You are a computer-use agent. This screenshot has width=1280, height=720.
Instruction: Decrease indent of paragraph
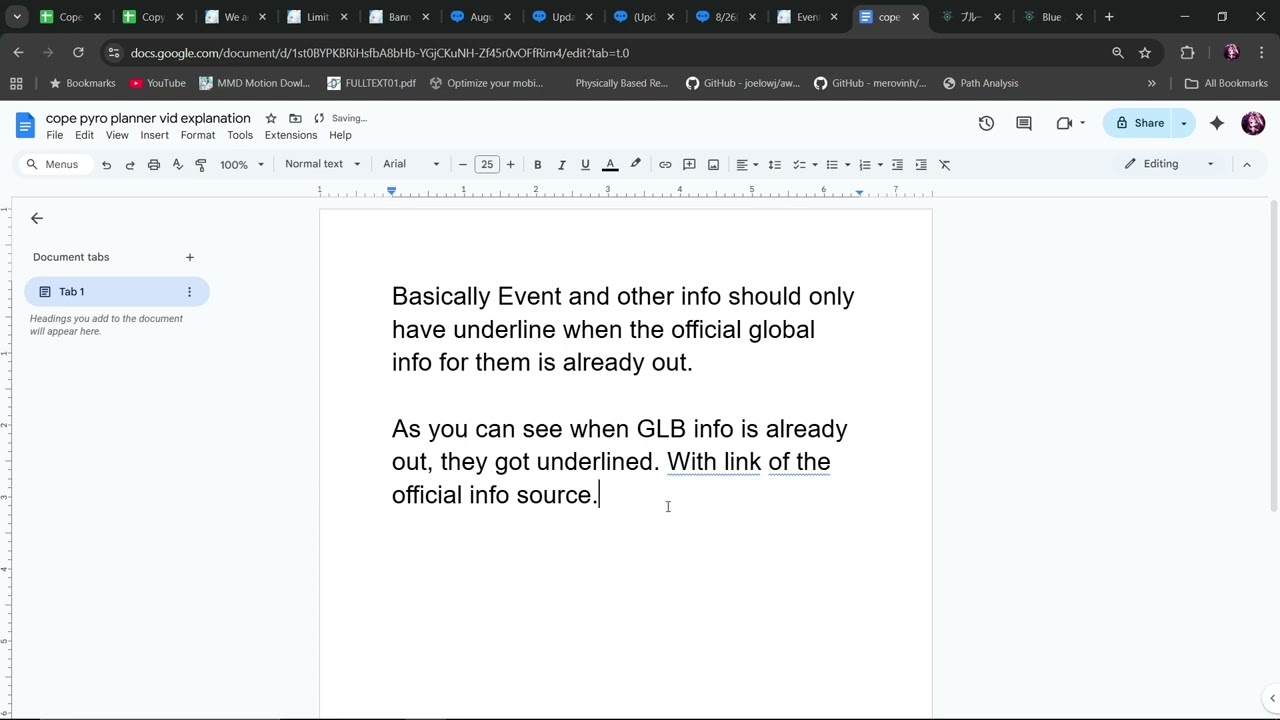tap(897, 165)
